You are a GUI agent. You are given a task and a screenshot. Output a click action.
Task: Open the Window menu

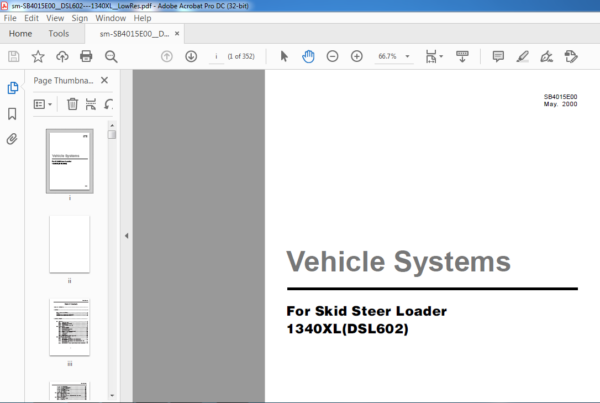(111, 18)
